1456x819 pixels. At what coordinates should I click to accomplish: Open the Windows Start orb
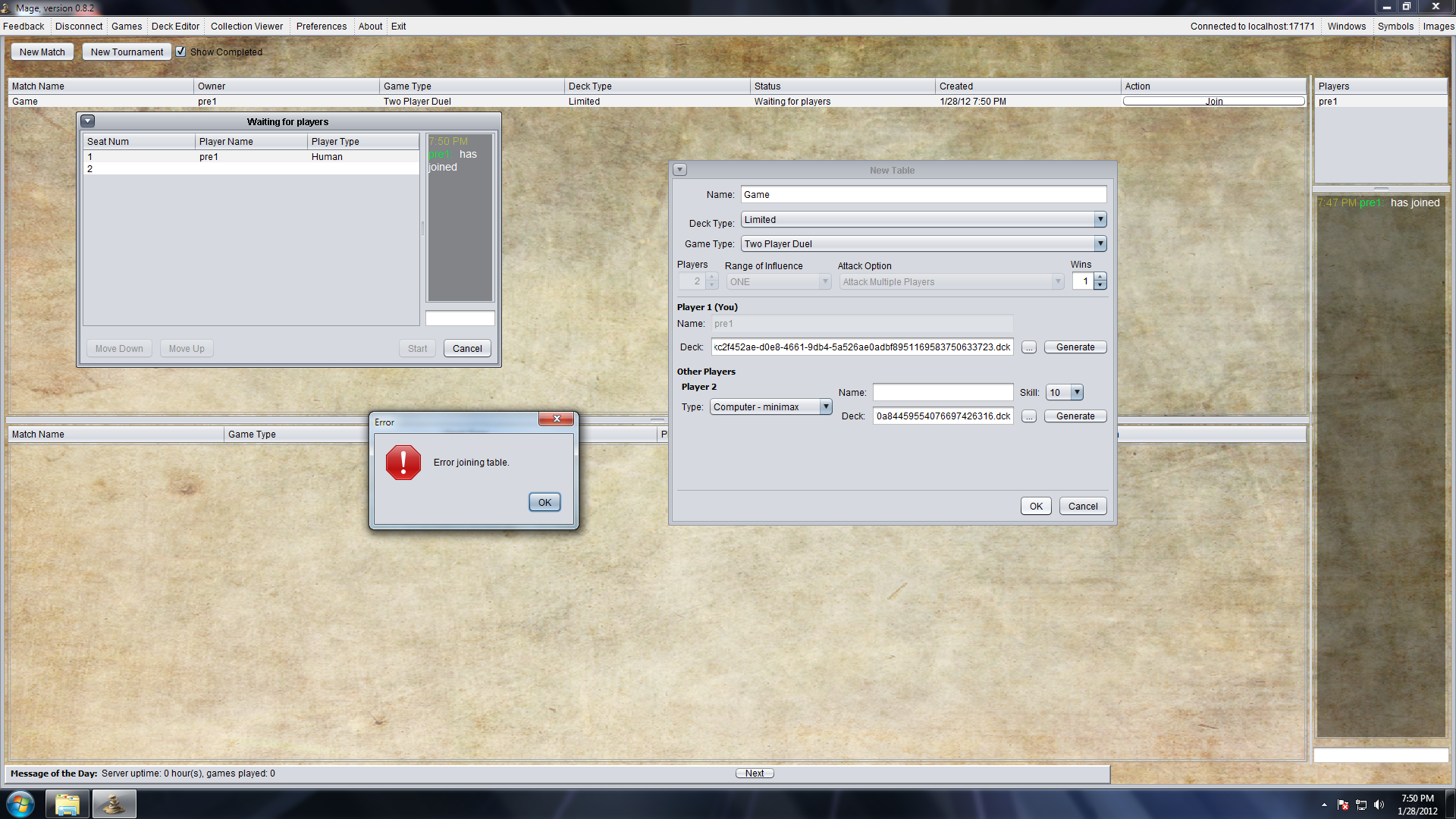pos(20,804)
